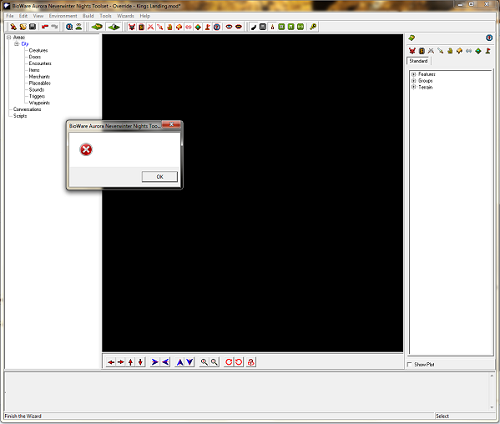500x424 pixels.
Task: Open the Environment menu
Action: tap(63, 16)
